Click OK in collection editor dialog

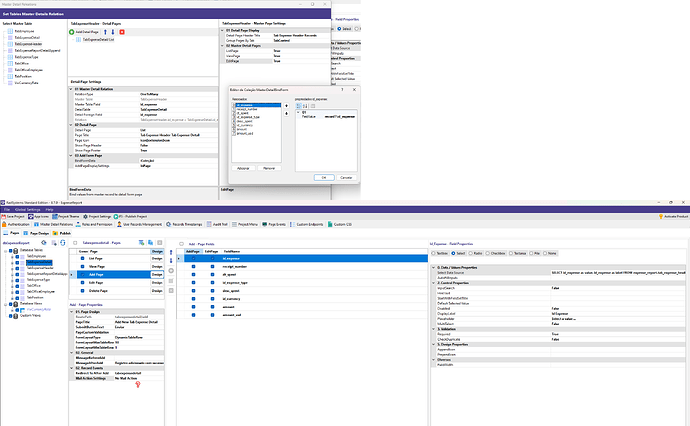324,178
